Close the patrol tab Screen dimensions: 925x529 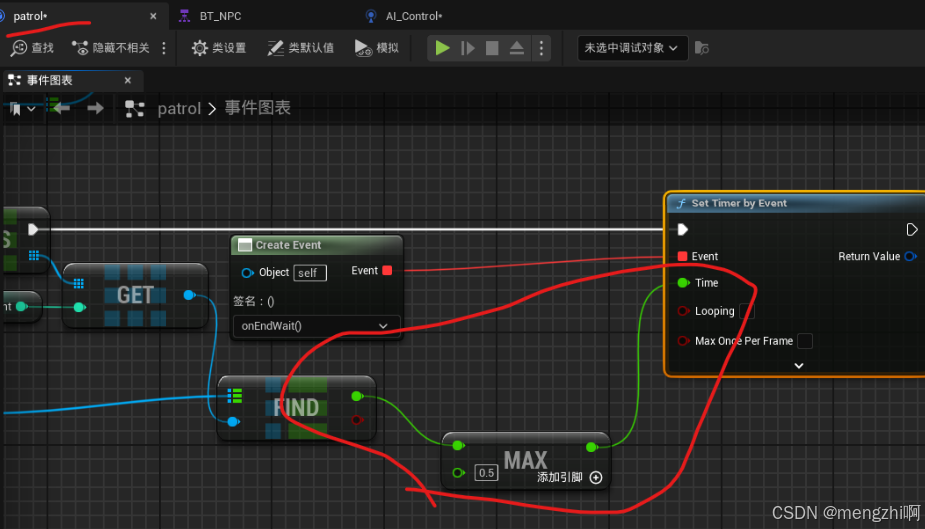pyautogui.click(x=153, y=16)
